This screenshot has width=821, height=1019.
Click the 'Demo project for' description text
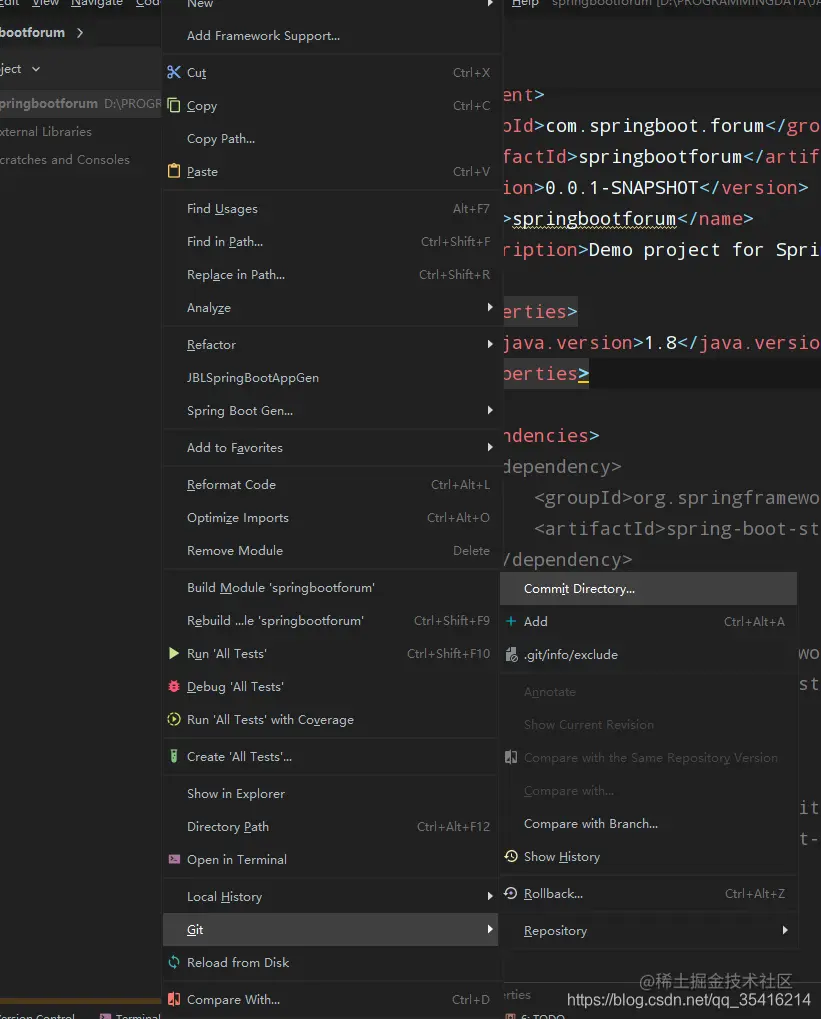675,250
